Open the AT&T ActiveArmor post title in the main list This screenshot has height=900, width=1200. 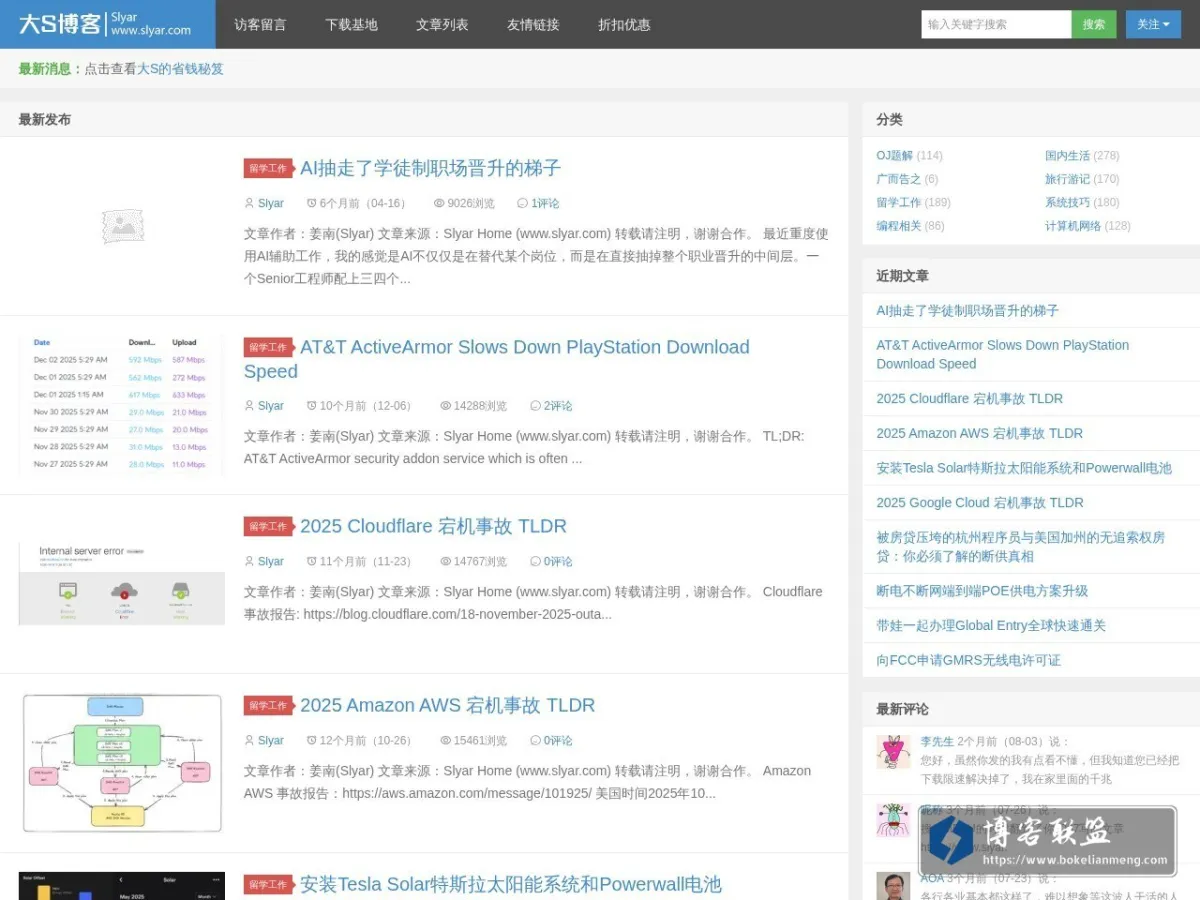point(497,358)
